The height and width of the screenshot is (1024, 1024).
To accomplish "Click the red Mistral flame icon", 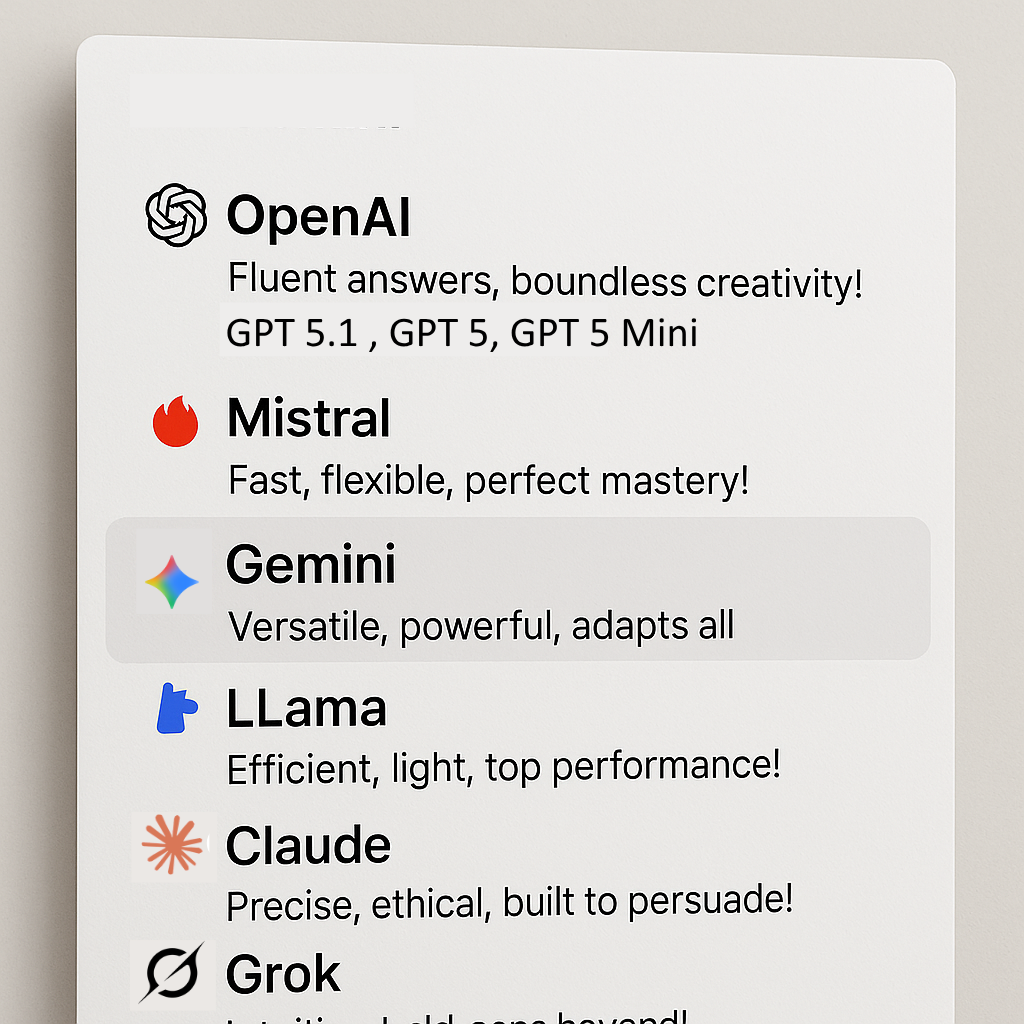I will [x=175, y=420].
